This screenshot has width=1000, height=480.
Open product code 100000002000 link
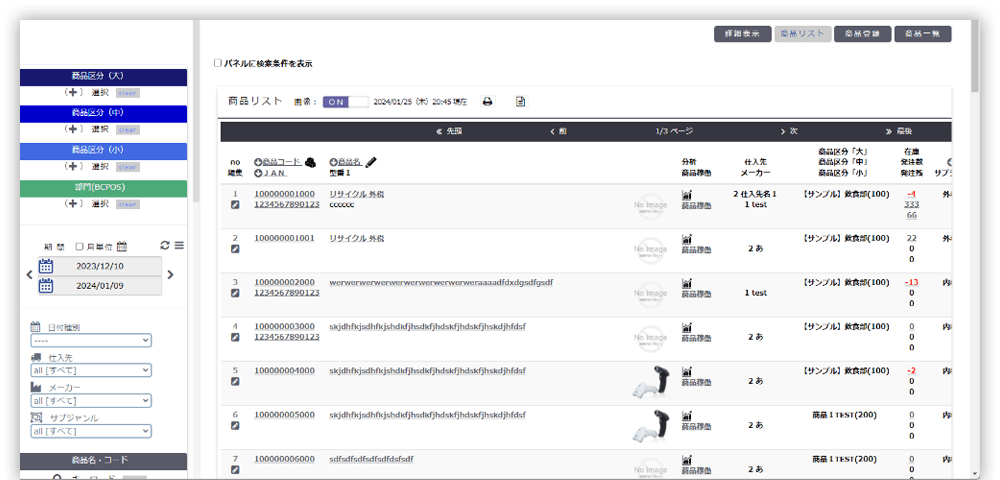(284, 282)
